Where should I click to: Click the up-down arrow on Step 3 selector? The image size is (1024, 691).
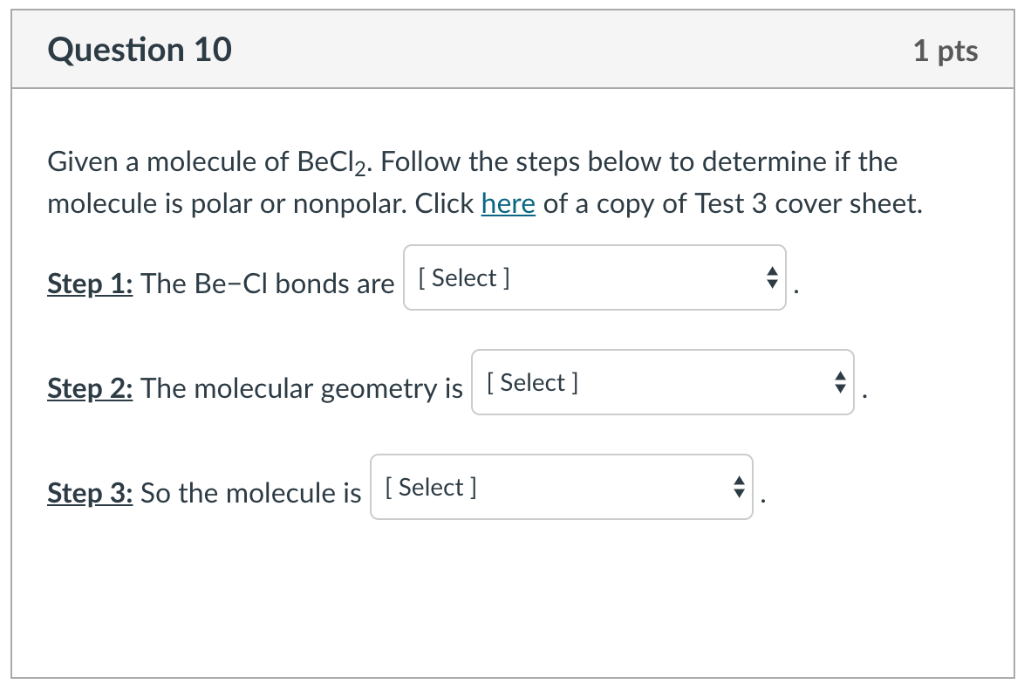(738, 487)
